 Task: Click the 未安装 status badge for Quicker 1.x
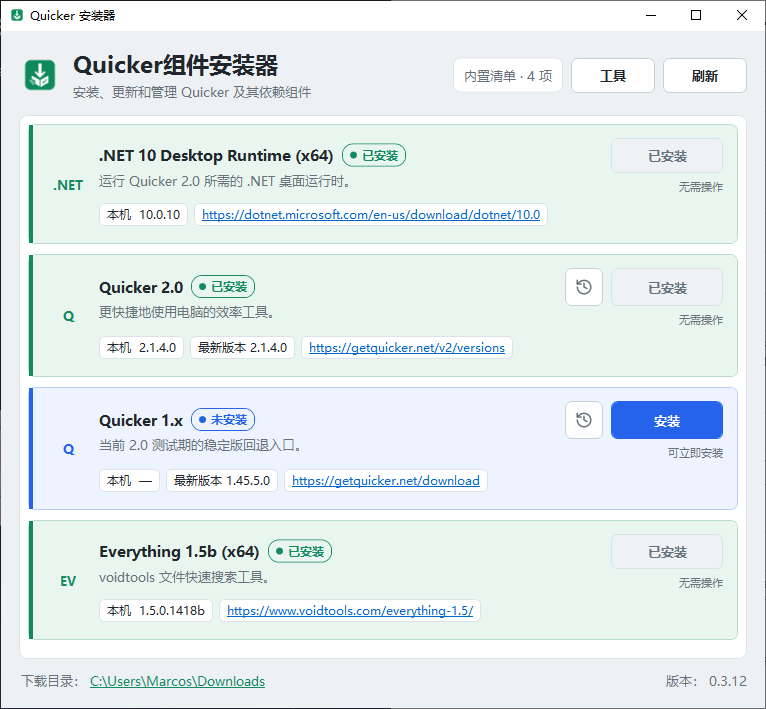223,419
